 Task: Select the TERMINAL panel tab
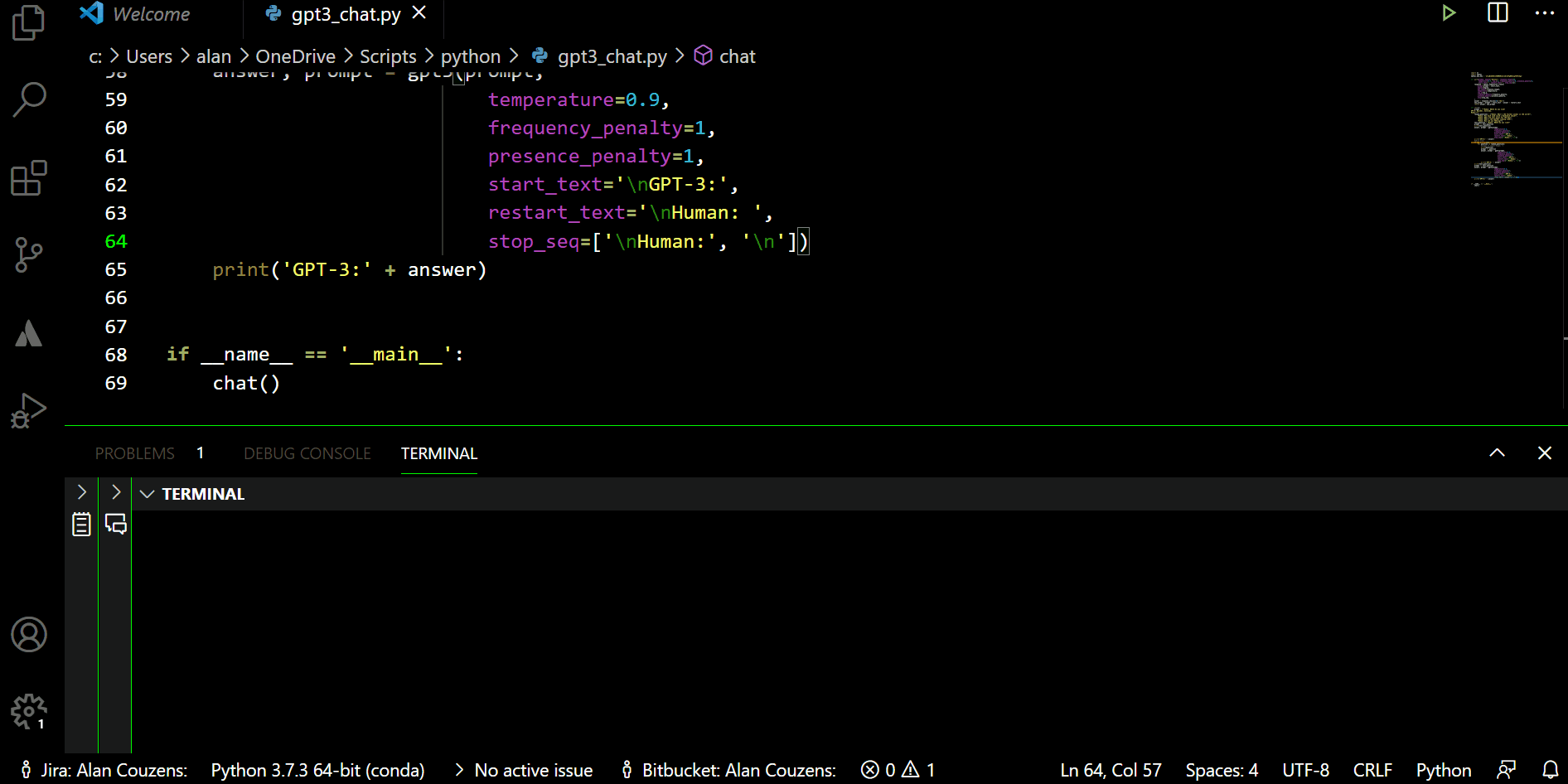tap(439, 453)
